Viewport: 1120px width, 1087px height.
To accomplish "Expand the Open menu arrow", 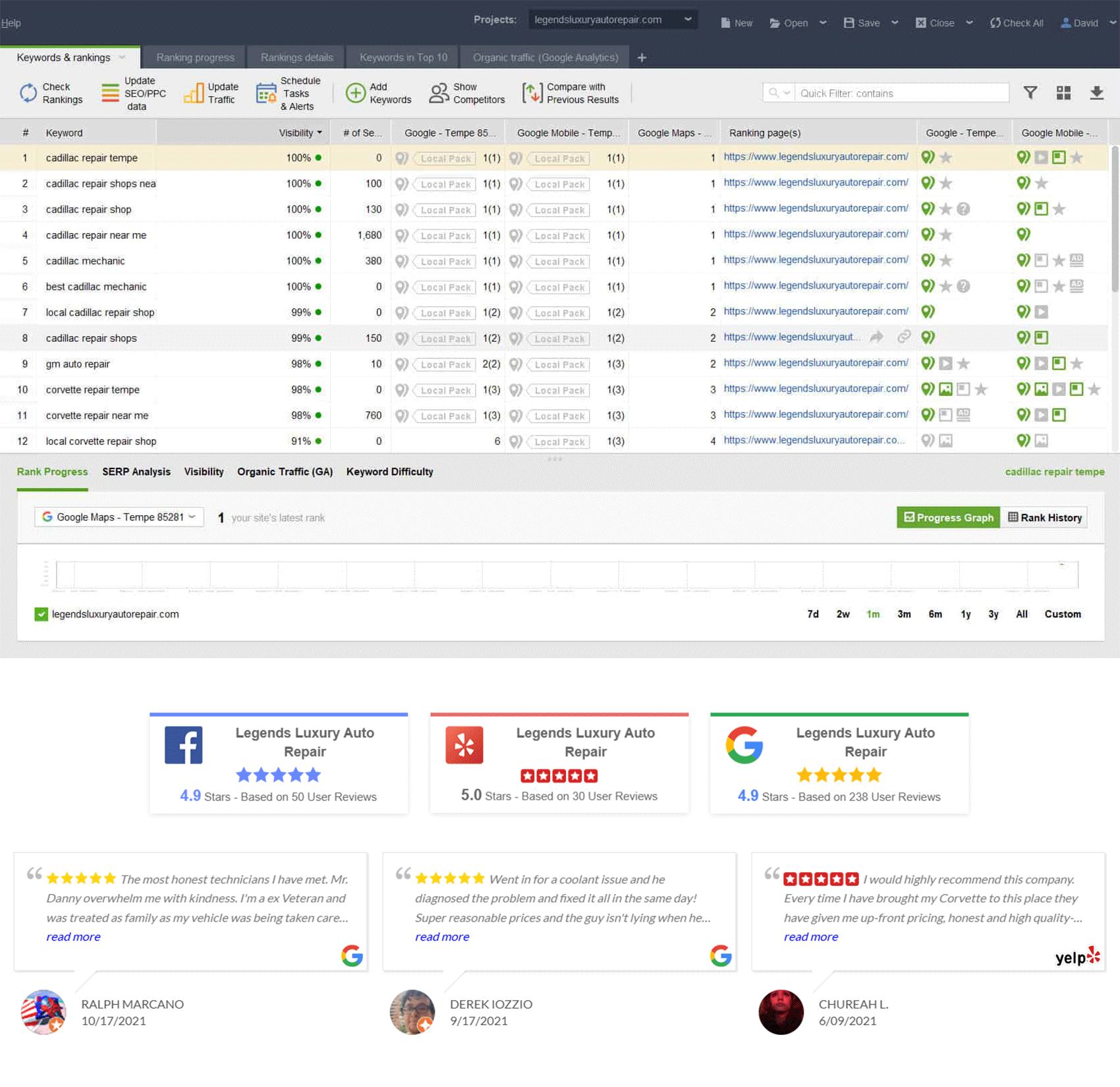I will click(x=823, y=23).
